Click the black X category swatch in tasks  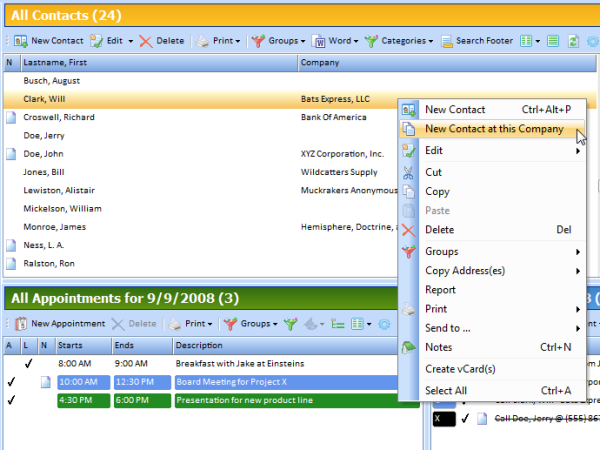[444, 419]
